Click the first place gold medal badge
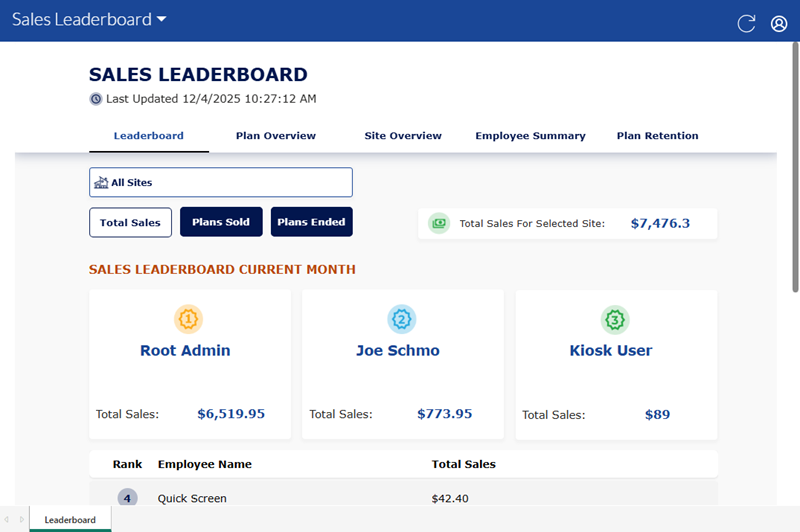This screenshot has height=532, width=800. click(189, 319)
